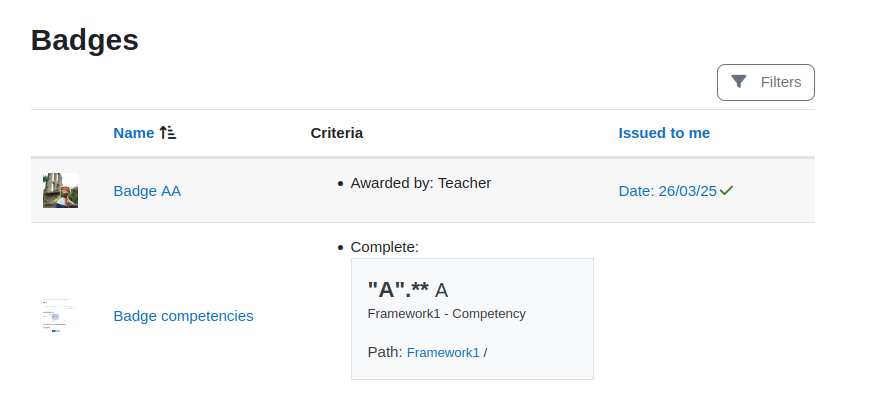Screen dimensions: 894x414
Task: Click the Awarded by: Teacher criterion
Action: pyautogui.click(x=421, y=183)
